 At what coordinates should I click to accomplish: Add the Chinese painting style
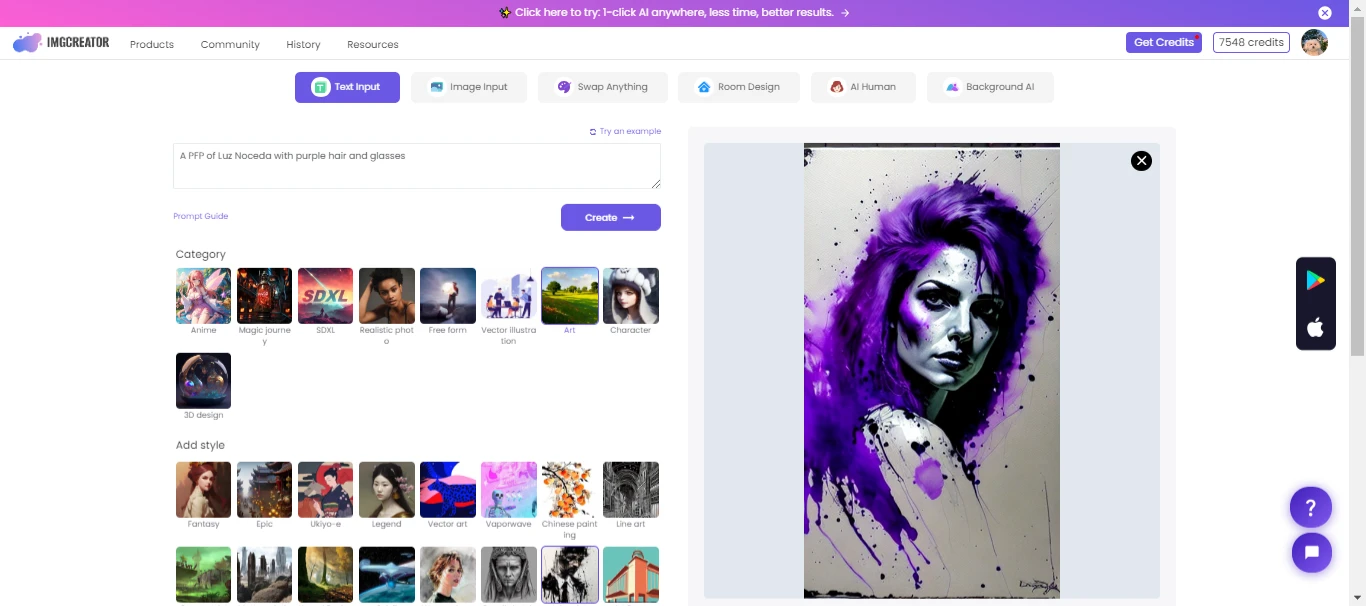pos(569,490)
